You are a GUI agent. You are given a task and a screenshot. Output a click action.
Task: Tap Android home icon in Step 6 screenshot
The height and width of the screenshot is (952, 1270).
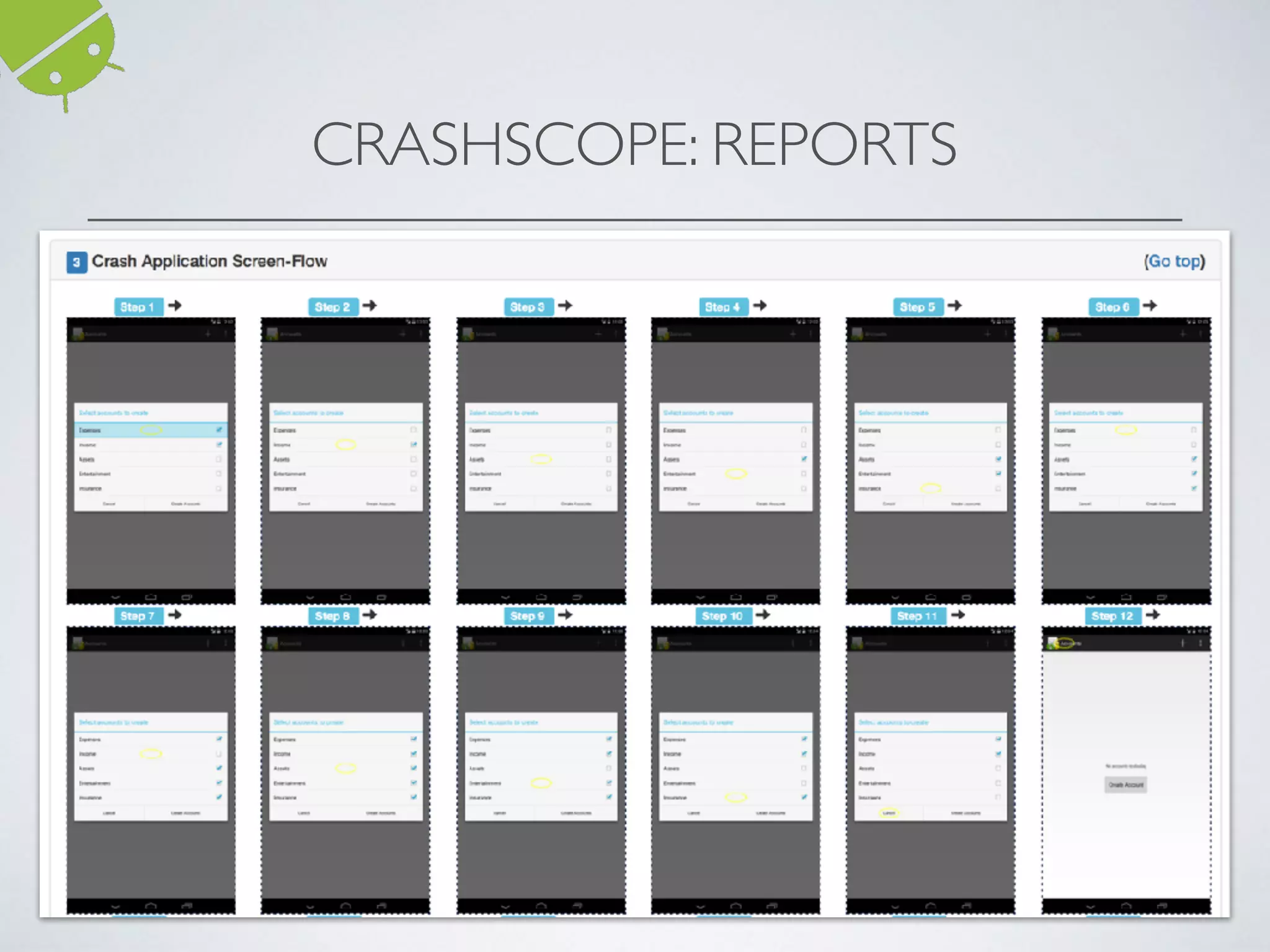pyautogui.click(x=1126, y=597)
